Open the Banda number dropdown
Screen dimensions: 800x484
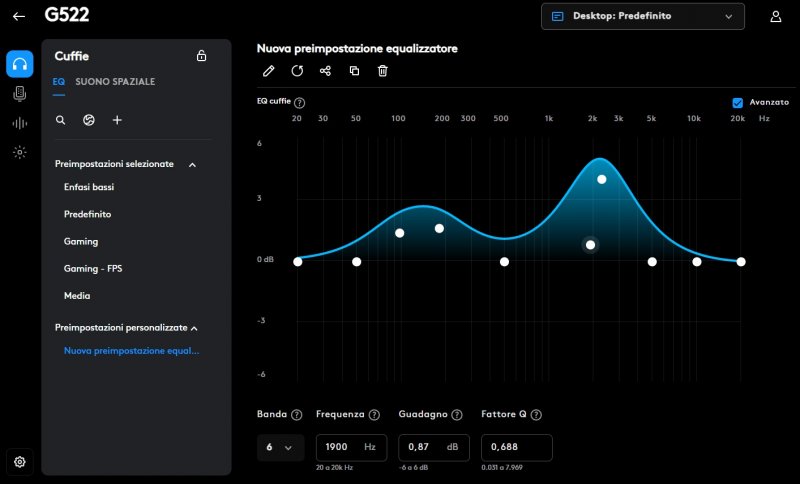[279, 447]
